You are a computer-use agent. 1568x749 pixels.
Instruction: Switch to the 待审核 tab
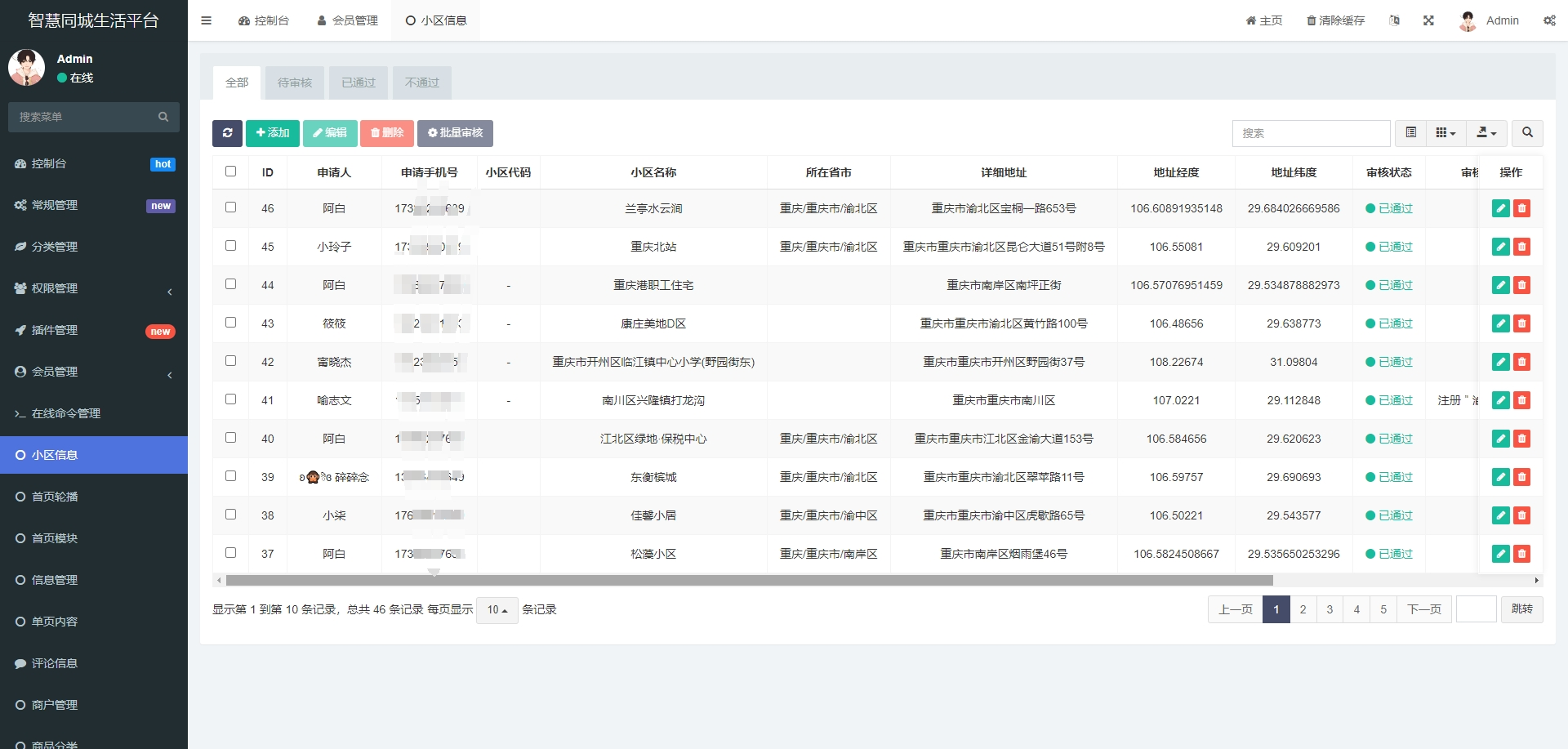pos(294,82)
